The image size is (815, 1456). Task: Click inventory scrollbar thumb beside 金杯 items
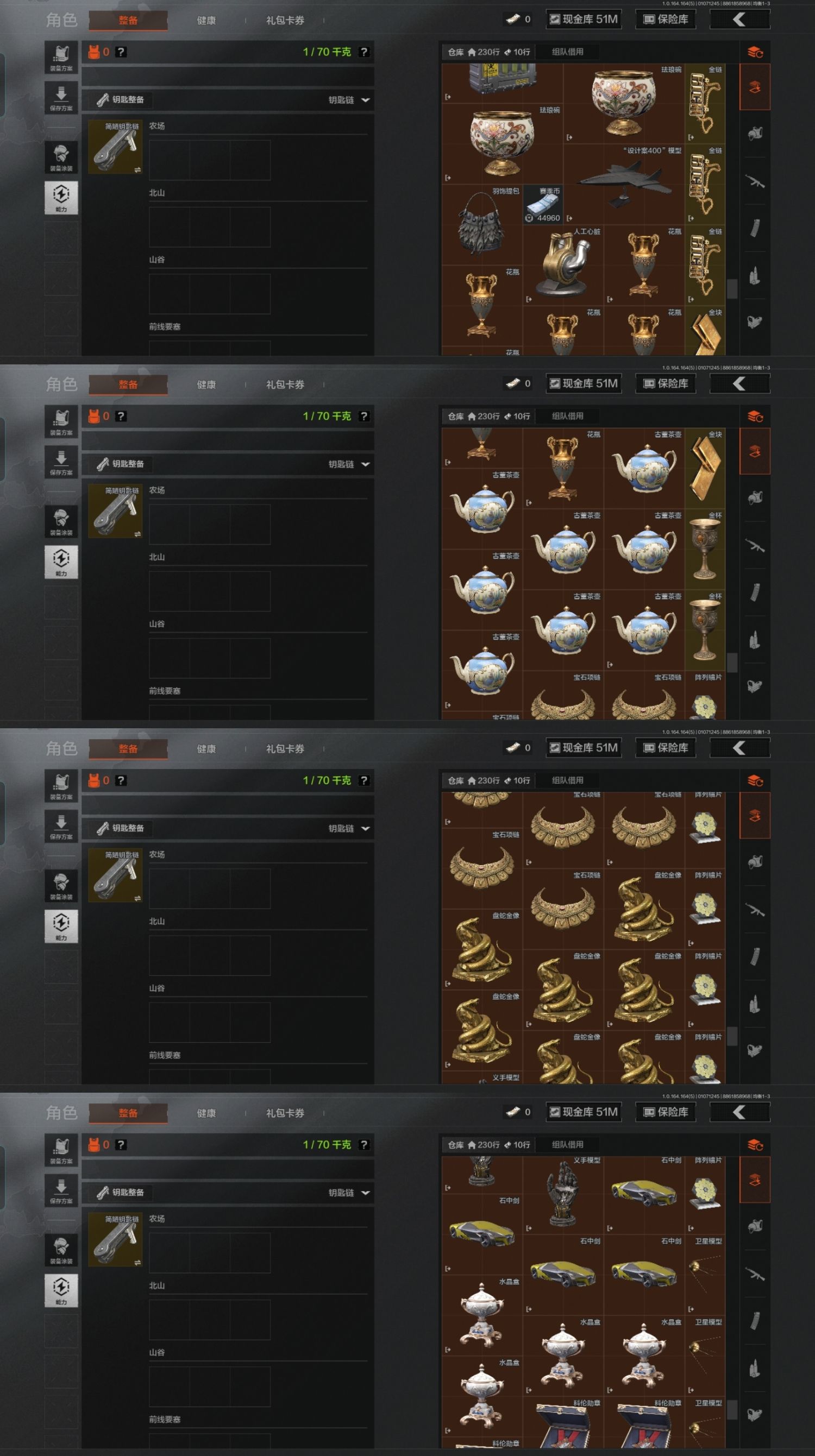(732, 662)
